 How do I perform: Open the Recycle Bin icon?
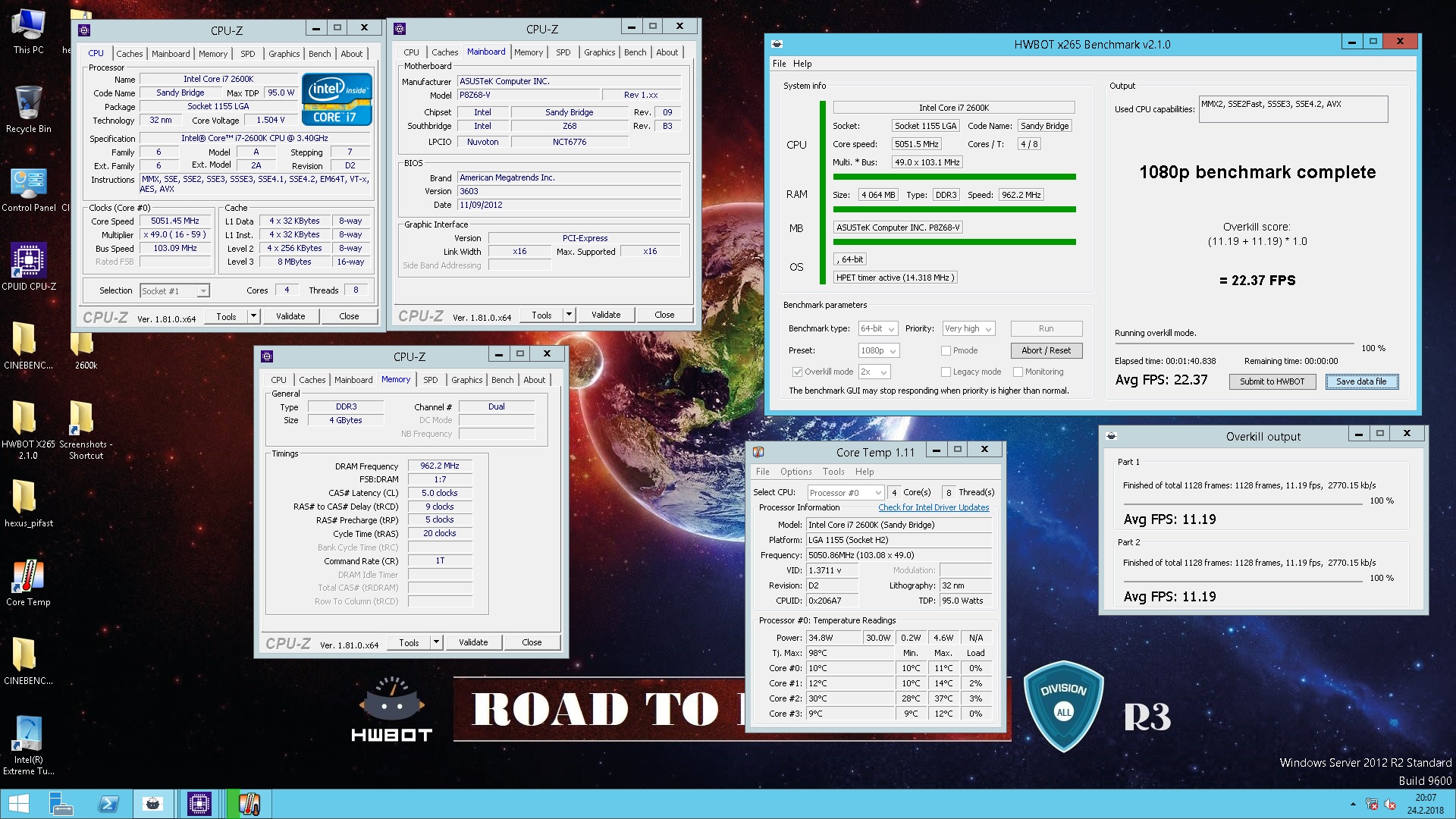pos(28,108)
